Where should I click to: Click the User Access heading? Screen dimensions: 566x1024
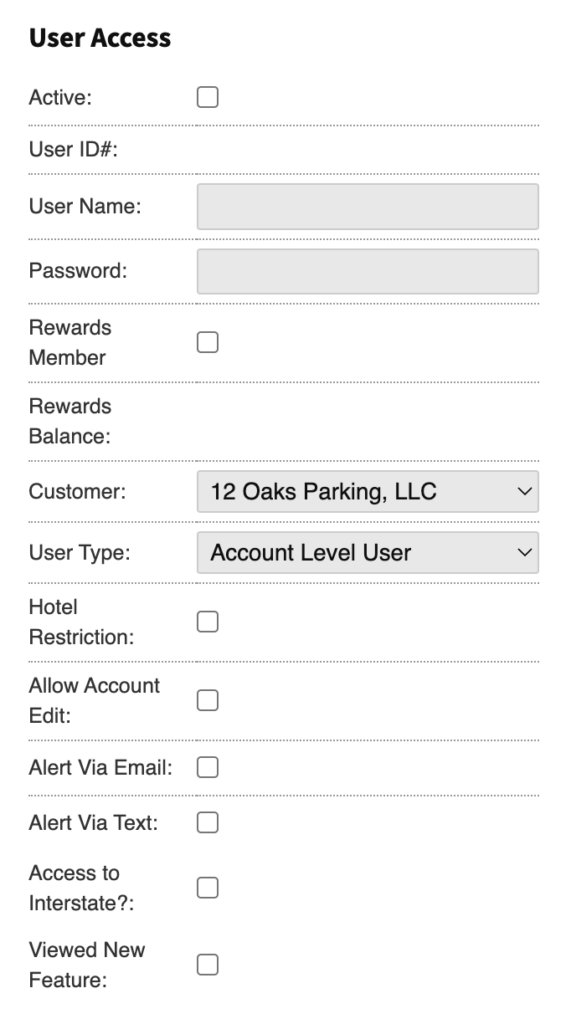pos(100,38)
